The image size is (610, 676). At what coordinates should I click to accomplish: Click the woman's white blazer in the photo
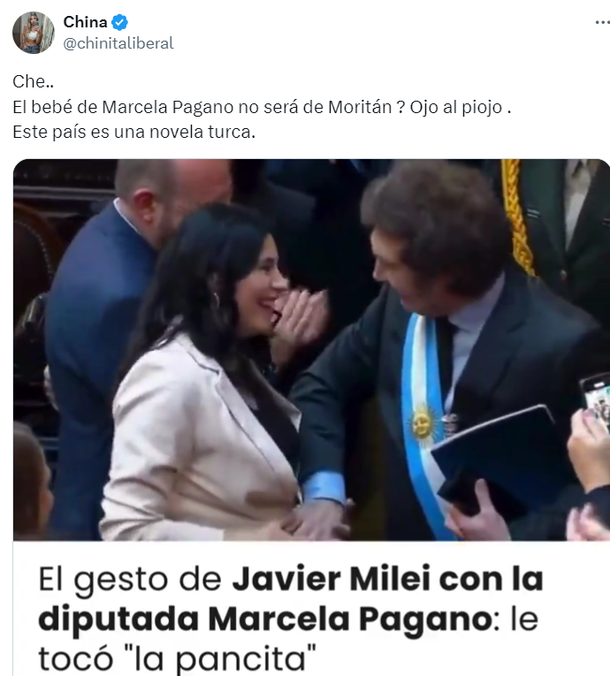198,440
